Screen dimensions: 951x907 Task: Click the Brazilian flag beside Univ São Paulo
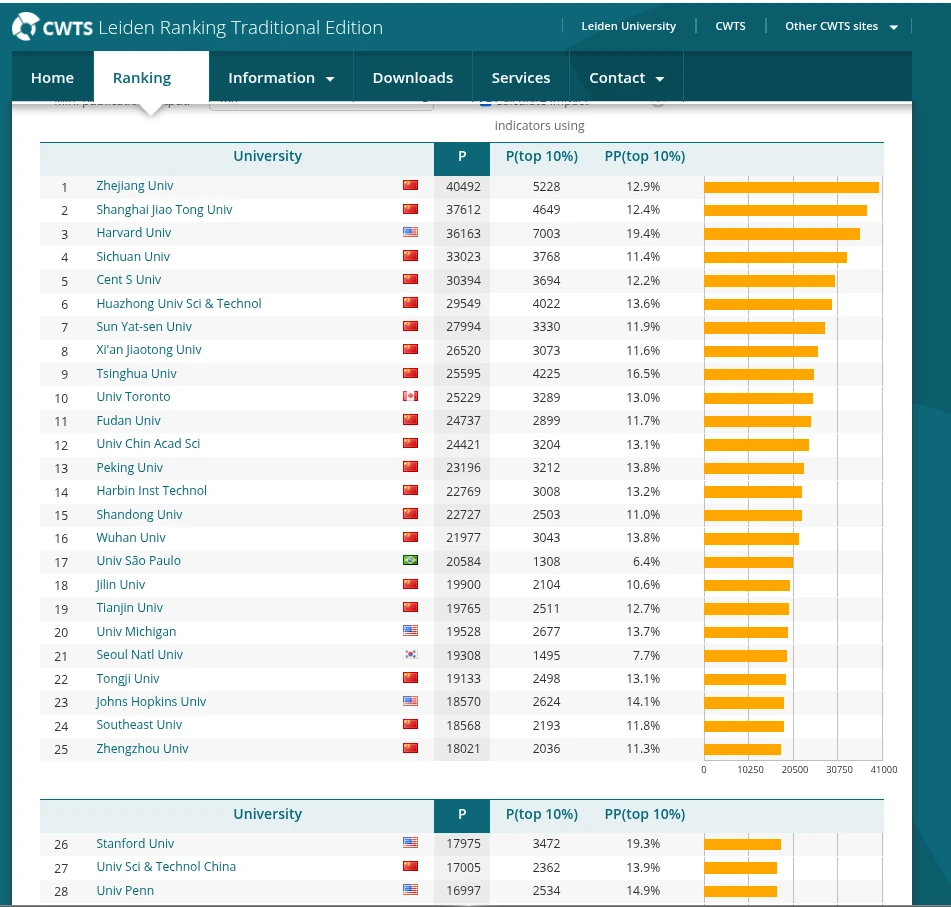(410, 561)
